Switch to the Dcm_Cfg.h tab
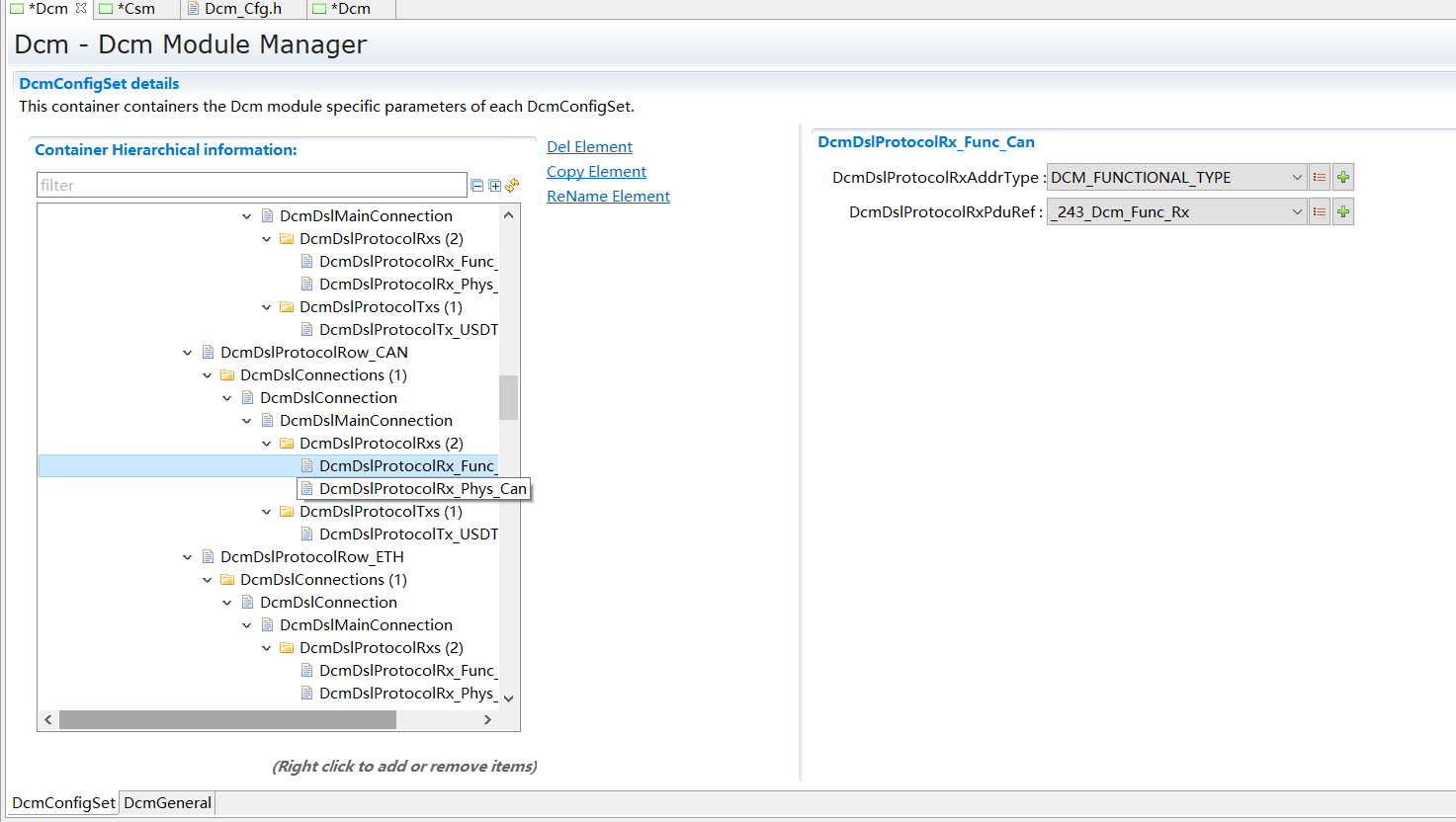Viewport: 1456px width, 822px height. click(x=242, y=9)
